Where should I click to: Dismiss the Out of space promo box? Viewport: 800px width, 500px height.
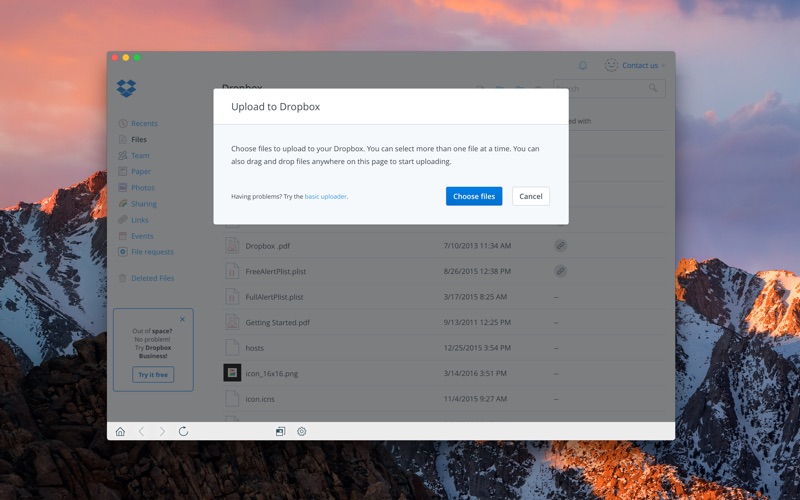coord(182,320)
